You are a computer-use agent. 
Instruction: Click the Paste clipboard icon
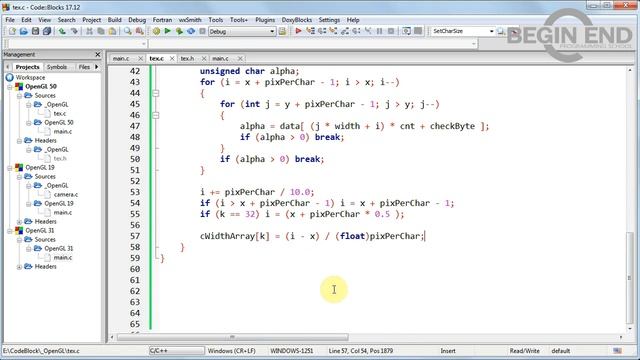pyautogui.click(x=112, y=31)
